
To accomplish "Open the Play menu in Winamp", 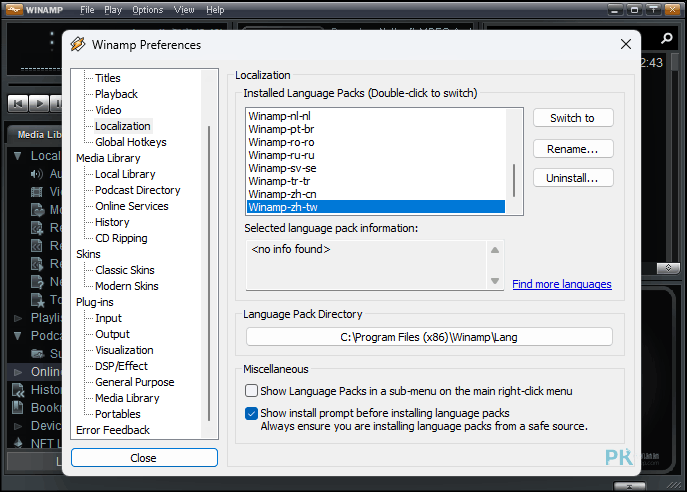I will pos(113,10).
